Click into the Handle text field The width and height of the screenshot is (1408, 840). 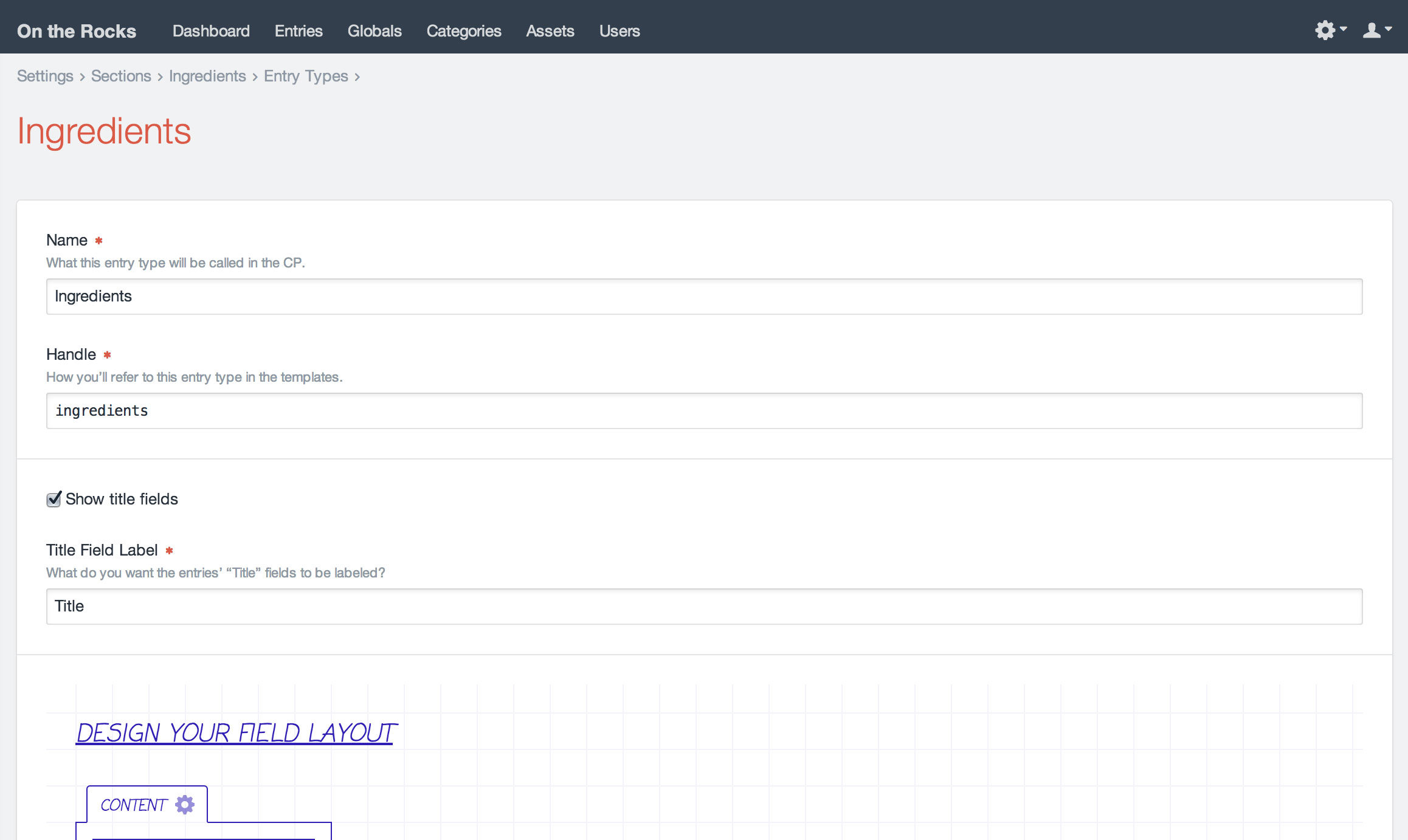(x=704, y=411)
